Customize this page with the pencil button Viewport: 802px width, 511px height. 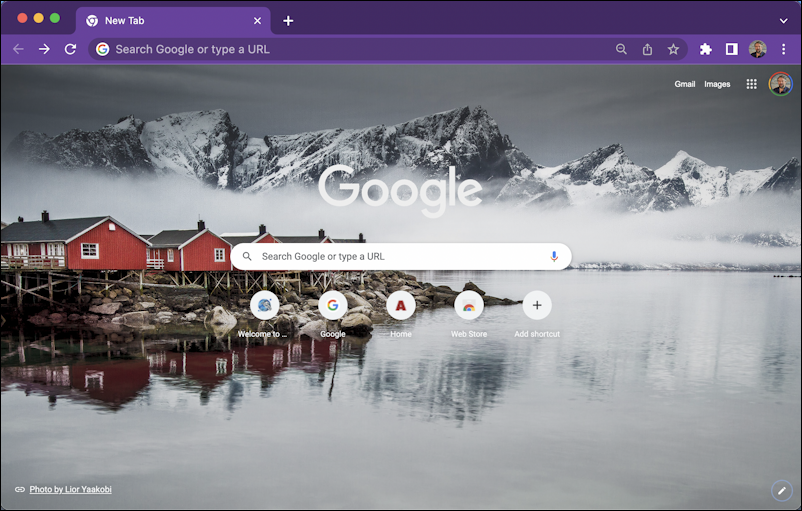click(x=782, y=491)
